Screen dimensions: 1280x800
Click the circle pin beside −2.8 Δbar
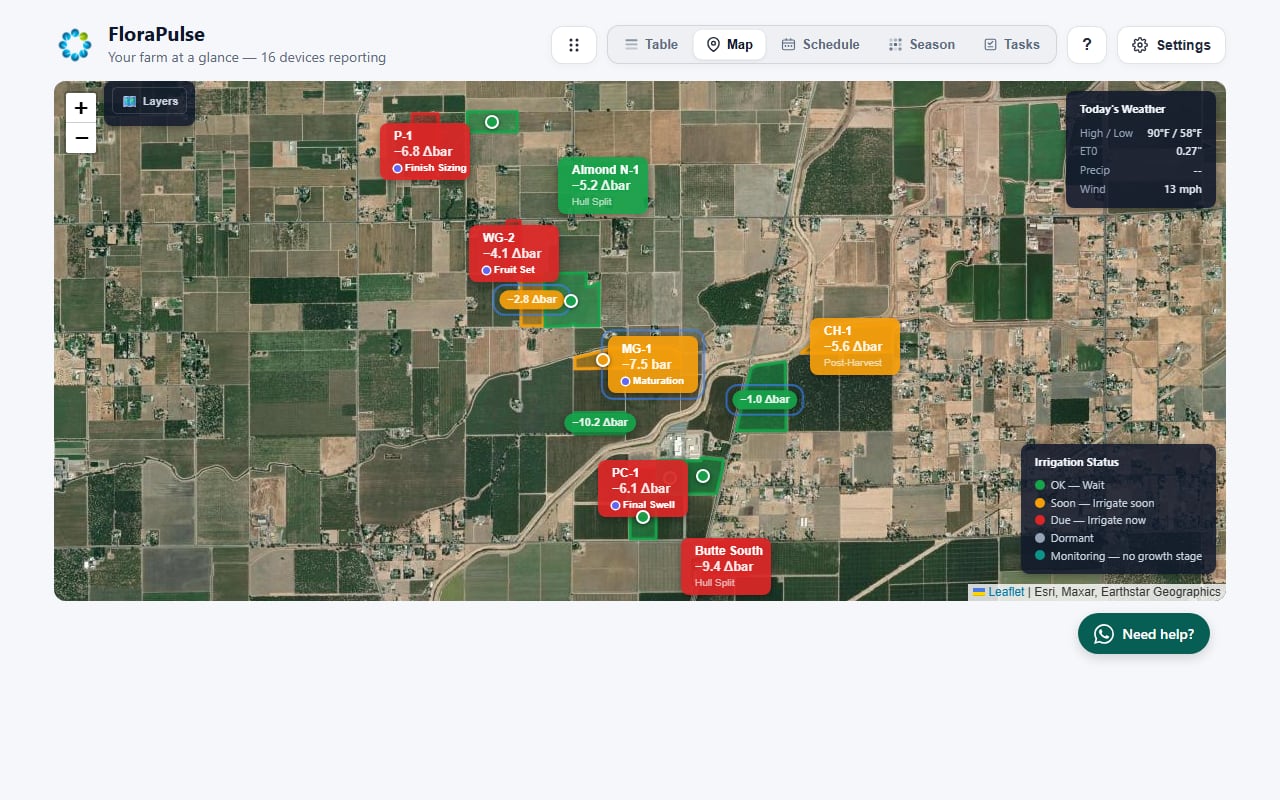[x=571, y=300]
